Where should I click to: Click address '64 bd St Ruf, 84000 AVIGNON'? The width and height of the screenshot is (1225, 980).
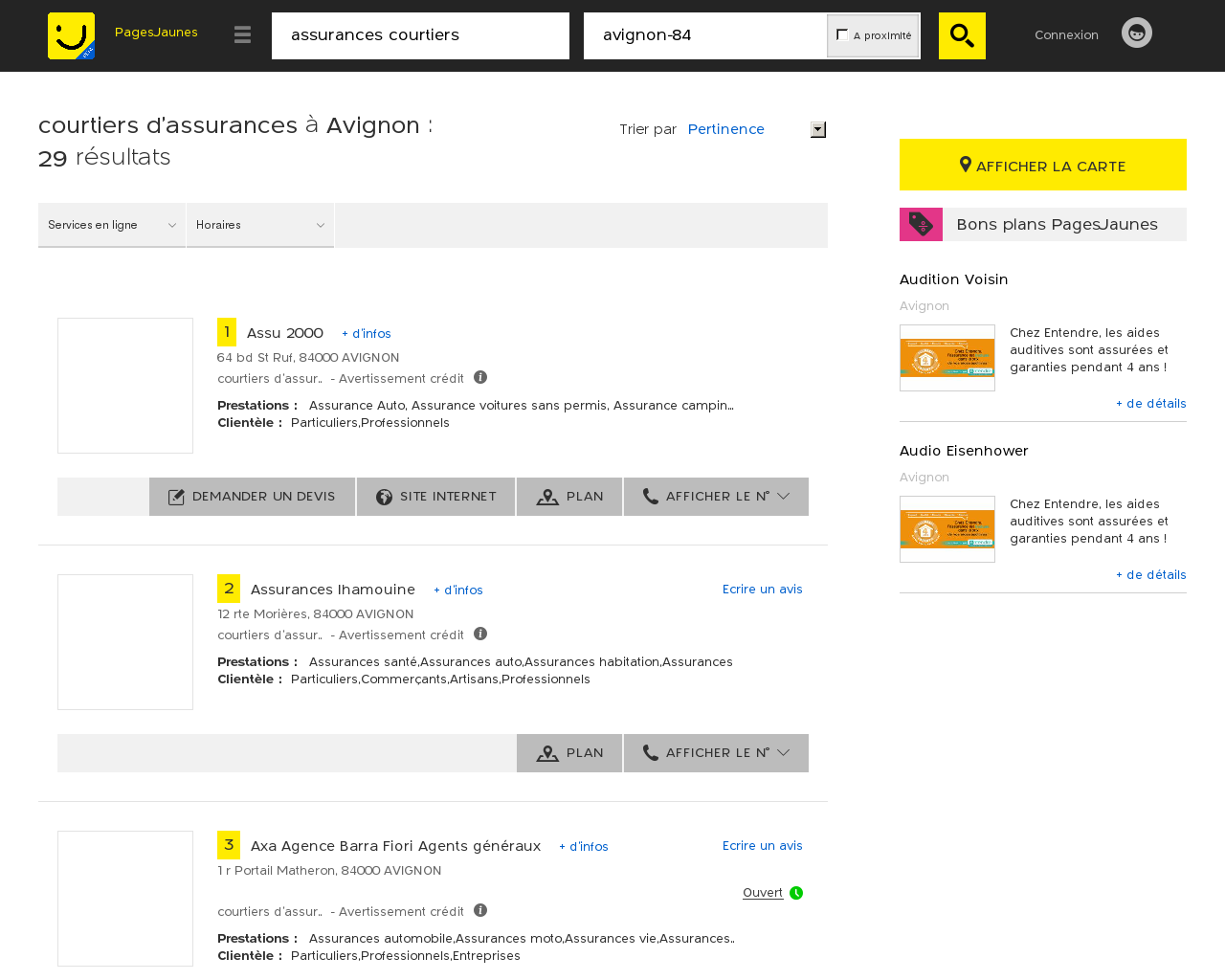click(x=308, y=358)
